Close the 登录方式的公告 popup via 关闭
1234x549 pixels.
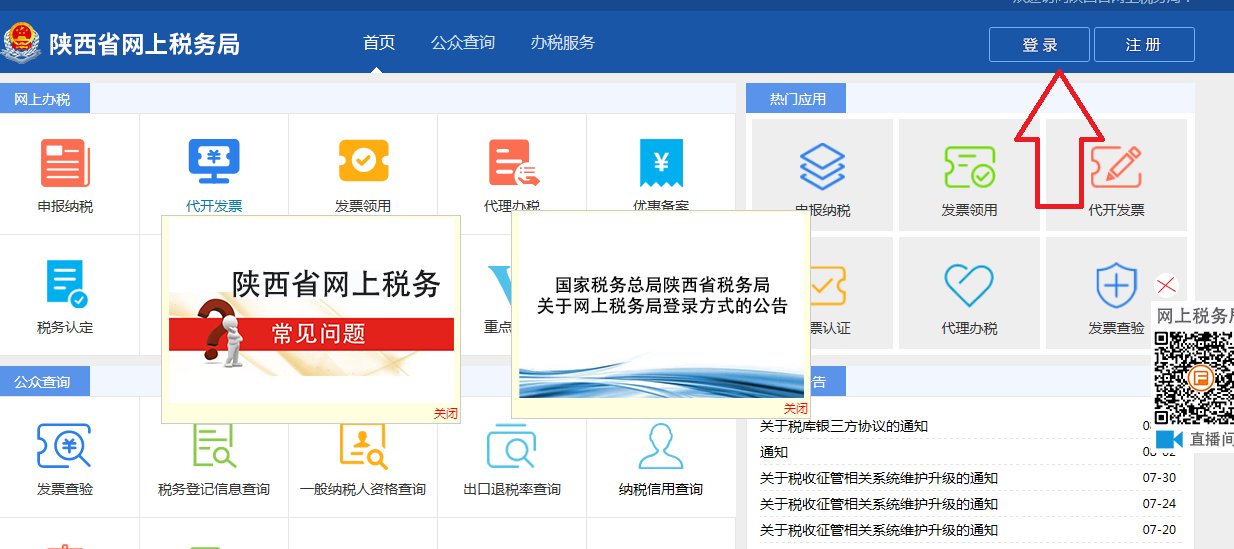coord(795,408)
